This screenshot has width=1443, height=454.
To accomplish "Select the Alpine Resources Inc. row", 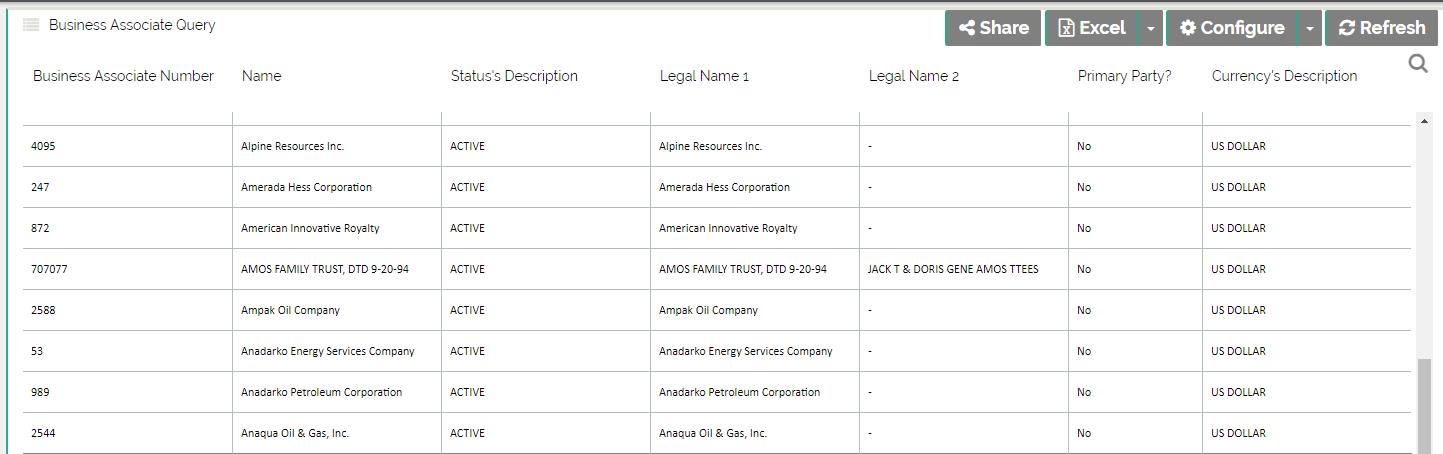I will click(x=292, y=146).
